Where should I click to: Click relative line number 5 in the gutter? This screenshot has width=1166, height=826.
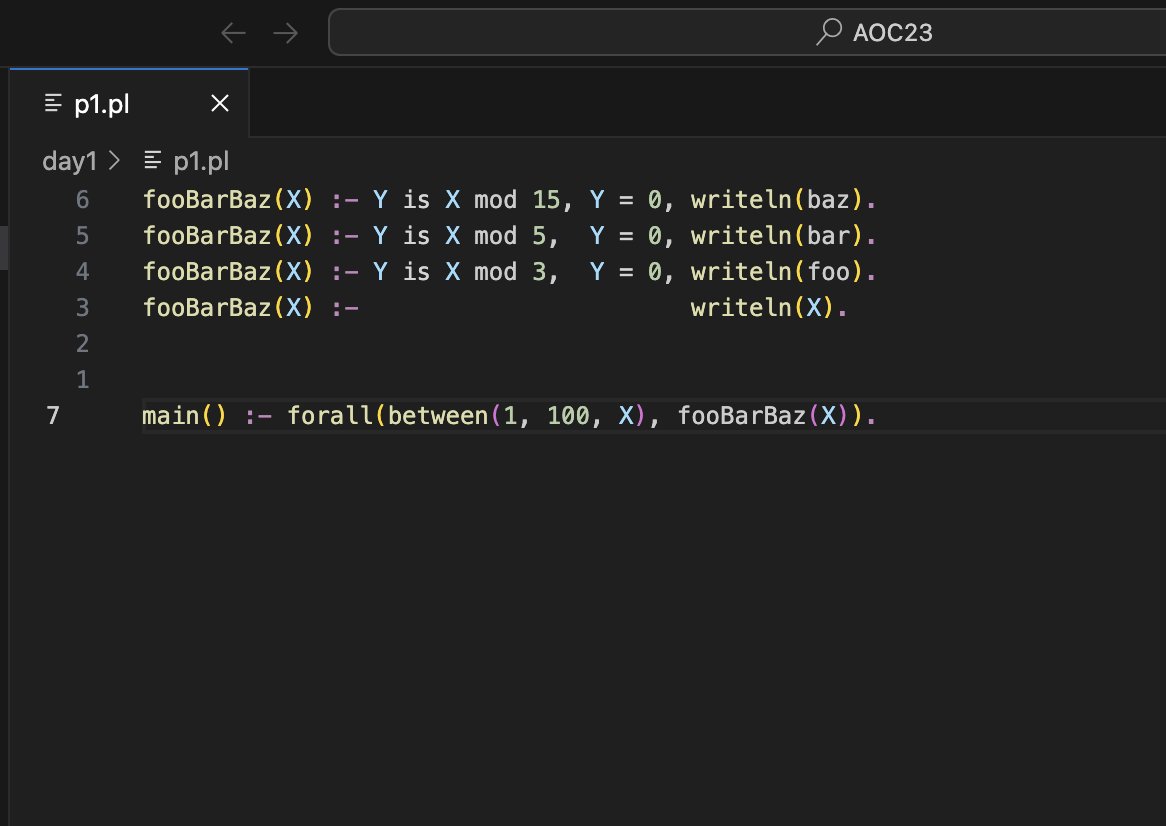coord(83,236)
